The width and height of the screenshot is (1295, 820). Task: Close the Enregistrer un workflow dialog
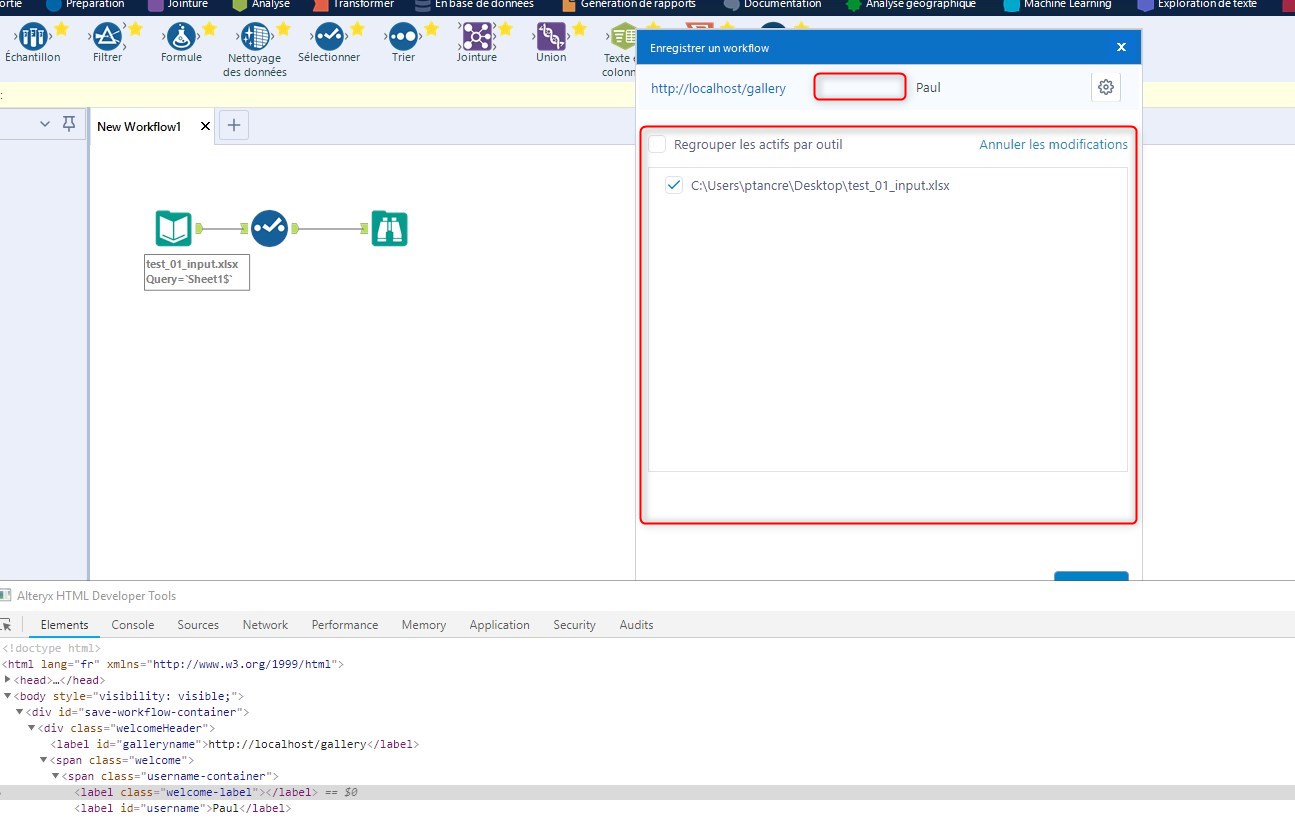[1121, 47]
